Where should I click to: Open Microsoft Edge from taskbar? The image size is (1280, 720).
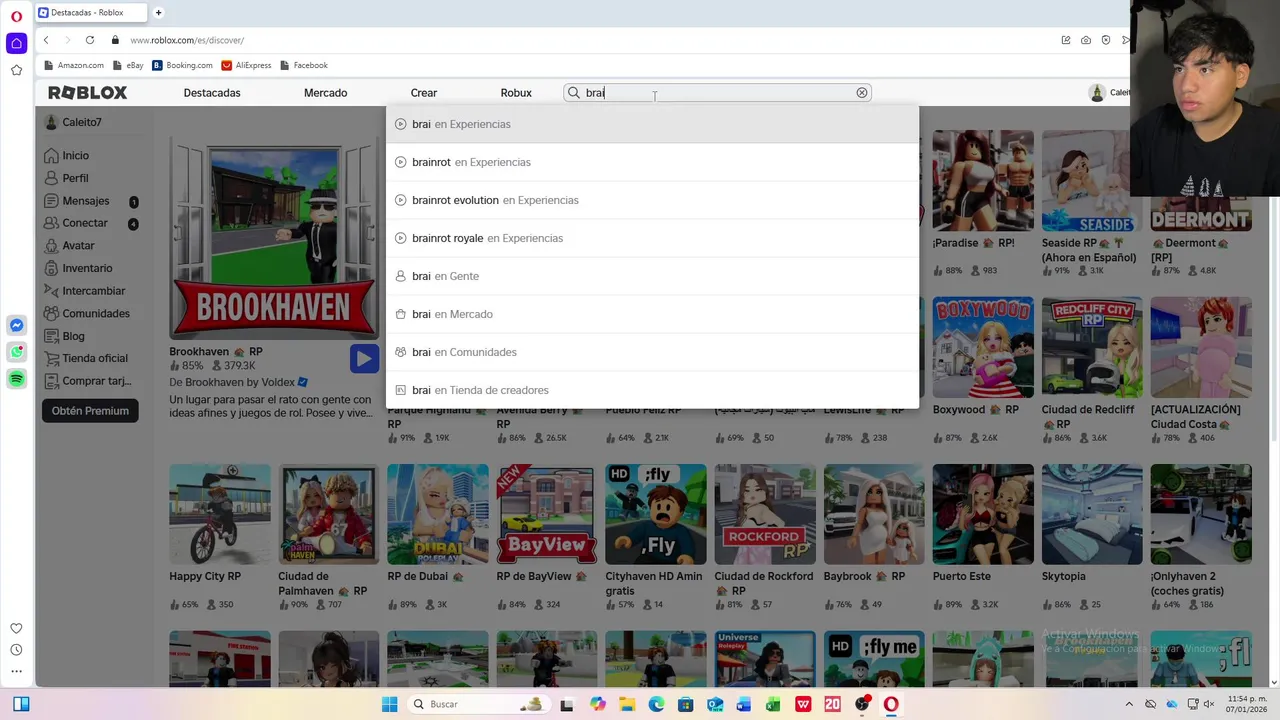point(656,704)
